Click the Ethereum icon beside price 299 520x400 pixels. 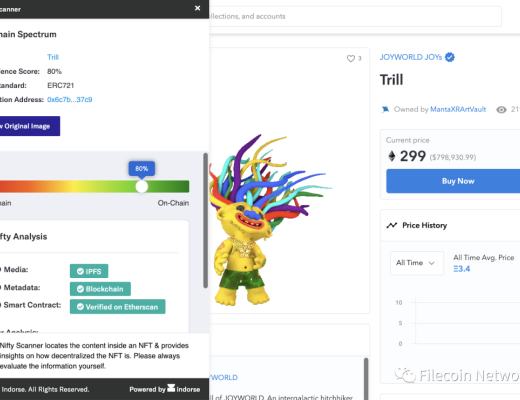[392, 156]
